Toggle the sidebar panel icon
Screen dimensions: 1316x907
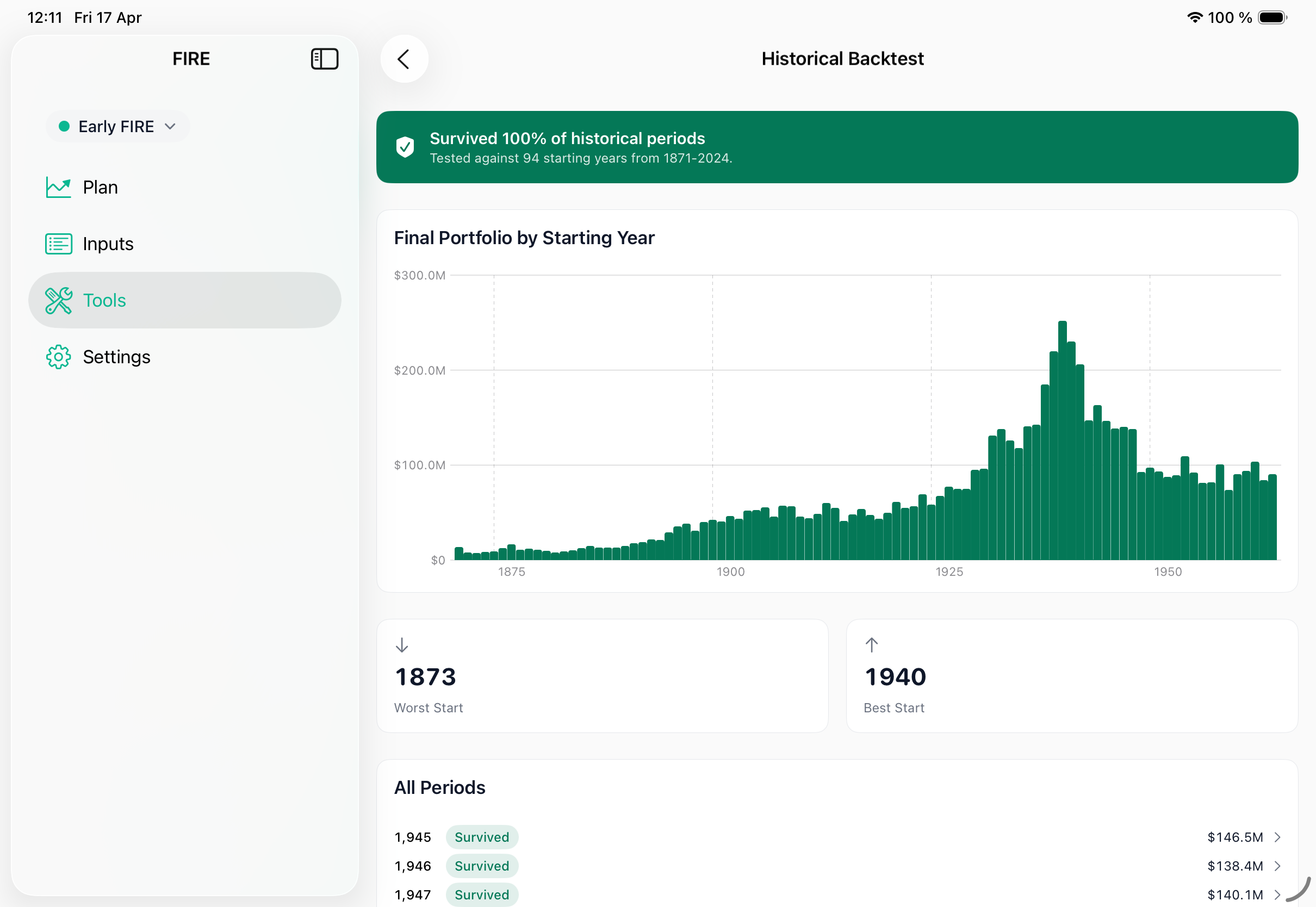point(325,59)
